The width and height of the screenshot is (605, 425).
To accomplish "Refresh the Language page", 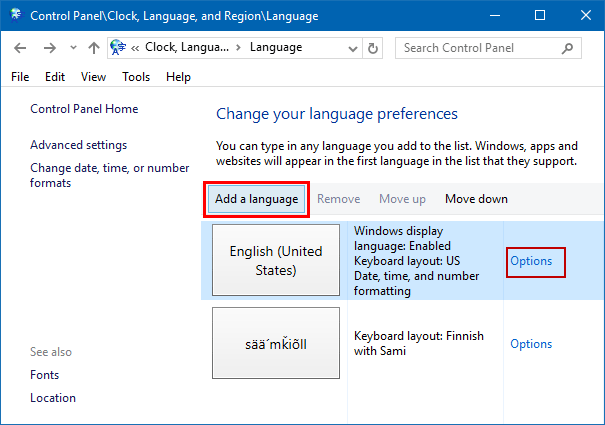I will [x=374, y=48].
